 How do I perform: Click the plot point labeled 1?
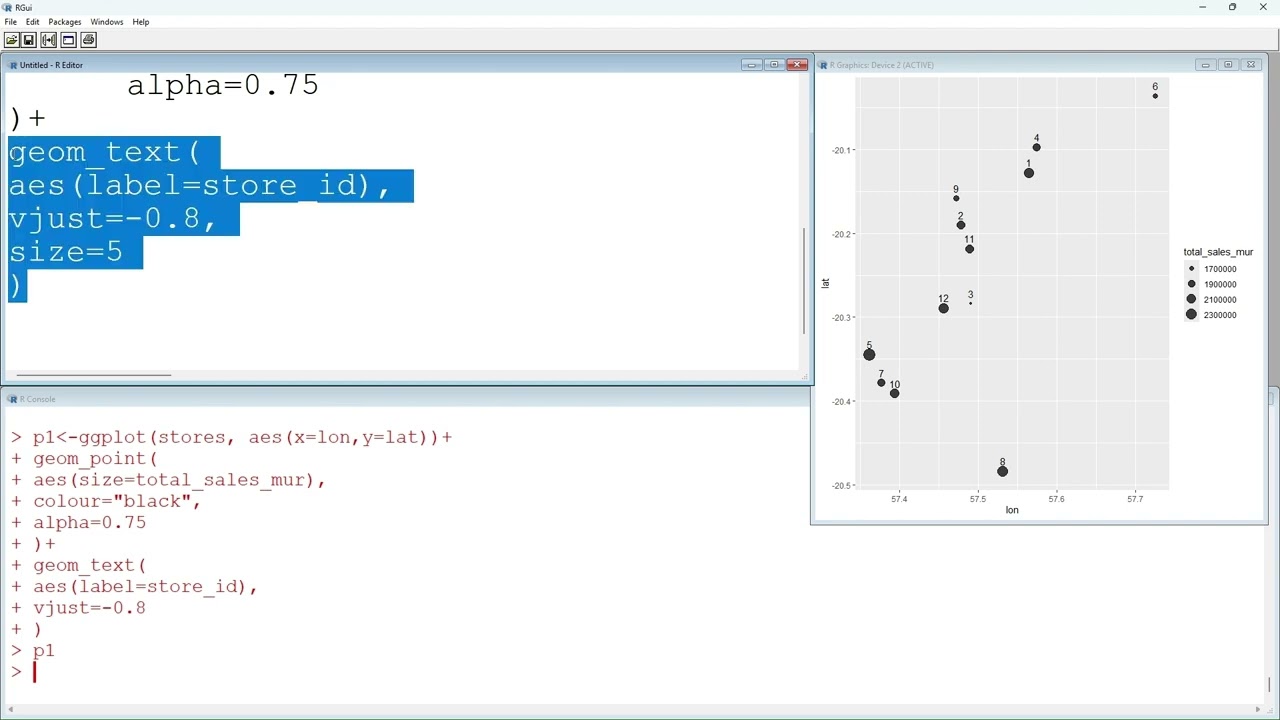tap(1029, 173)
